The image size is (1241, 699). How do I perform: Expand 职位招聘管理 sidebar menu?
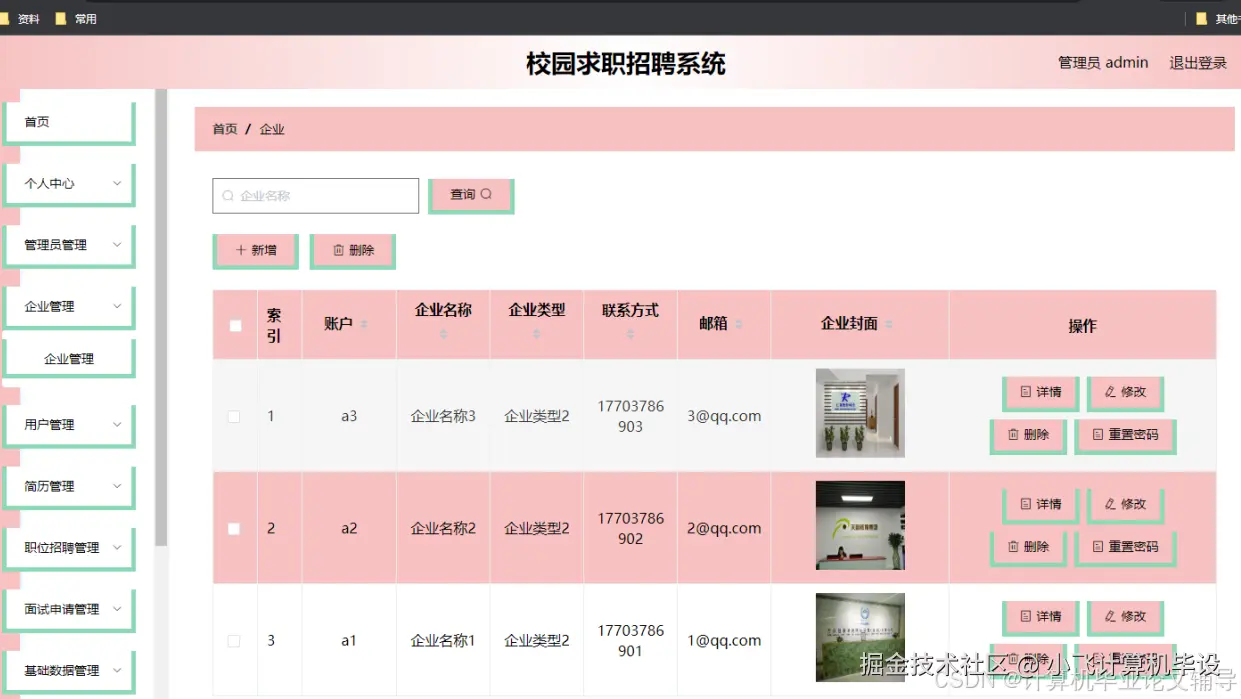69,548
